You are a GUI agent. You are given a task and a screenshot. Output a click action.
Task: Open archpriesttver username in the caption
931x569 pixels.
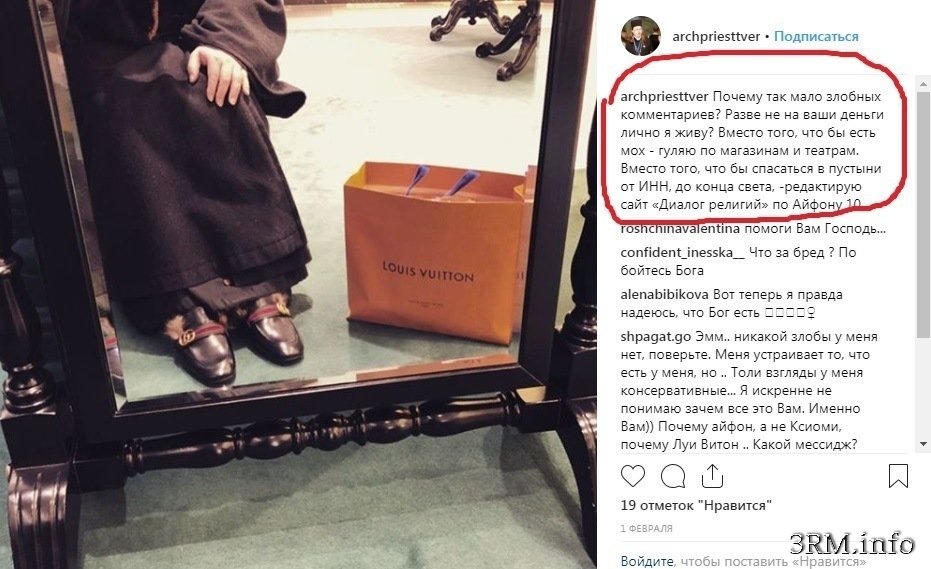(x=664, y=96)
